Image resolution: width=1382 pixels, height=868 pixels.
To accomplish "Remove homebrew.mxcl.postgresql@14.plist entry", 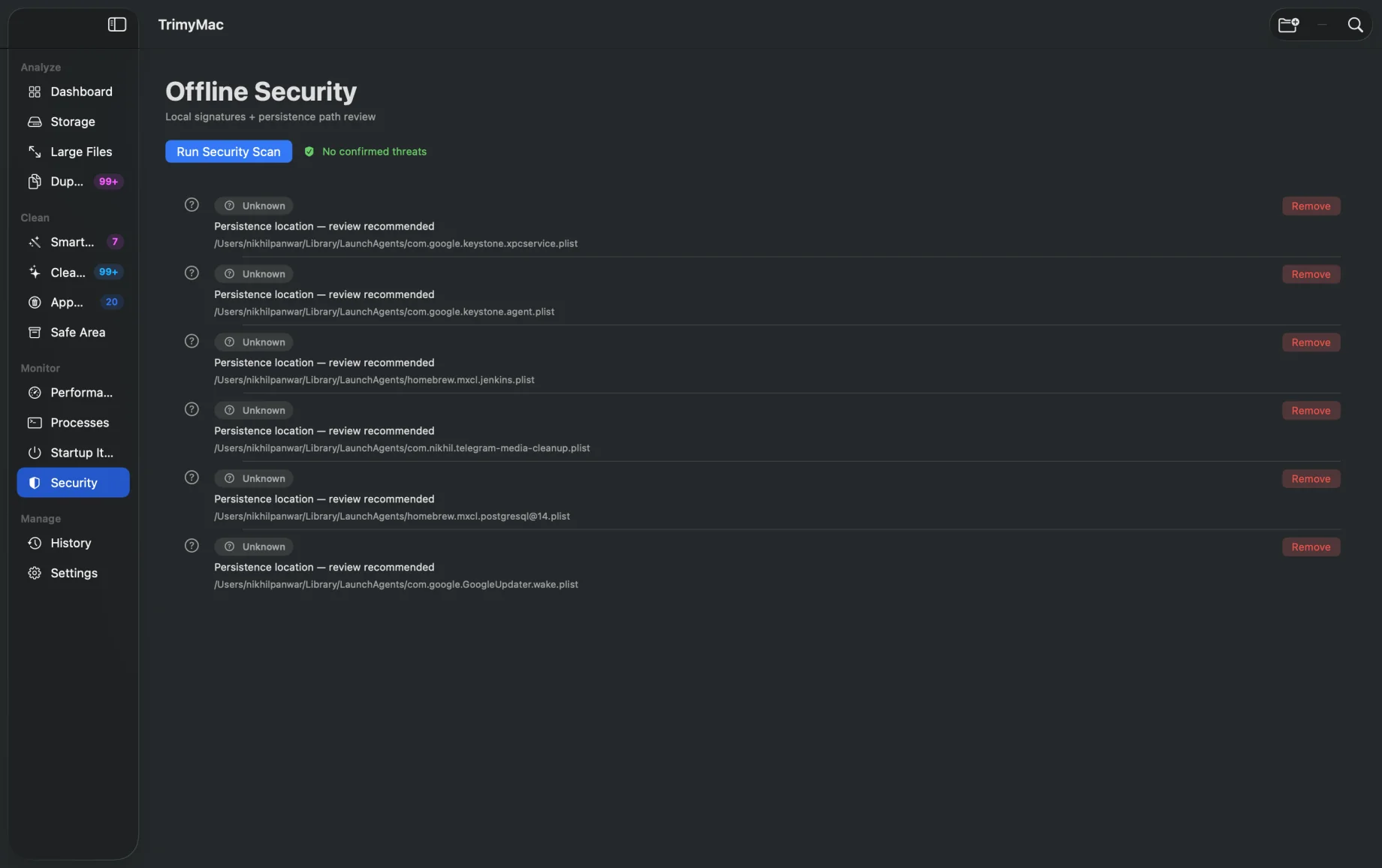I will [x=1311, y=479].
